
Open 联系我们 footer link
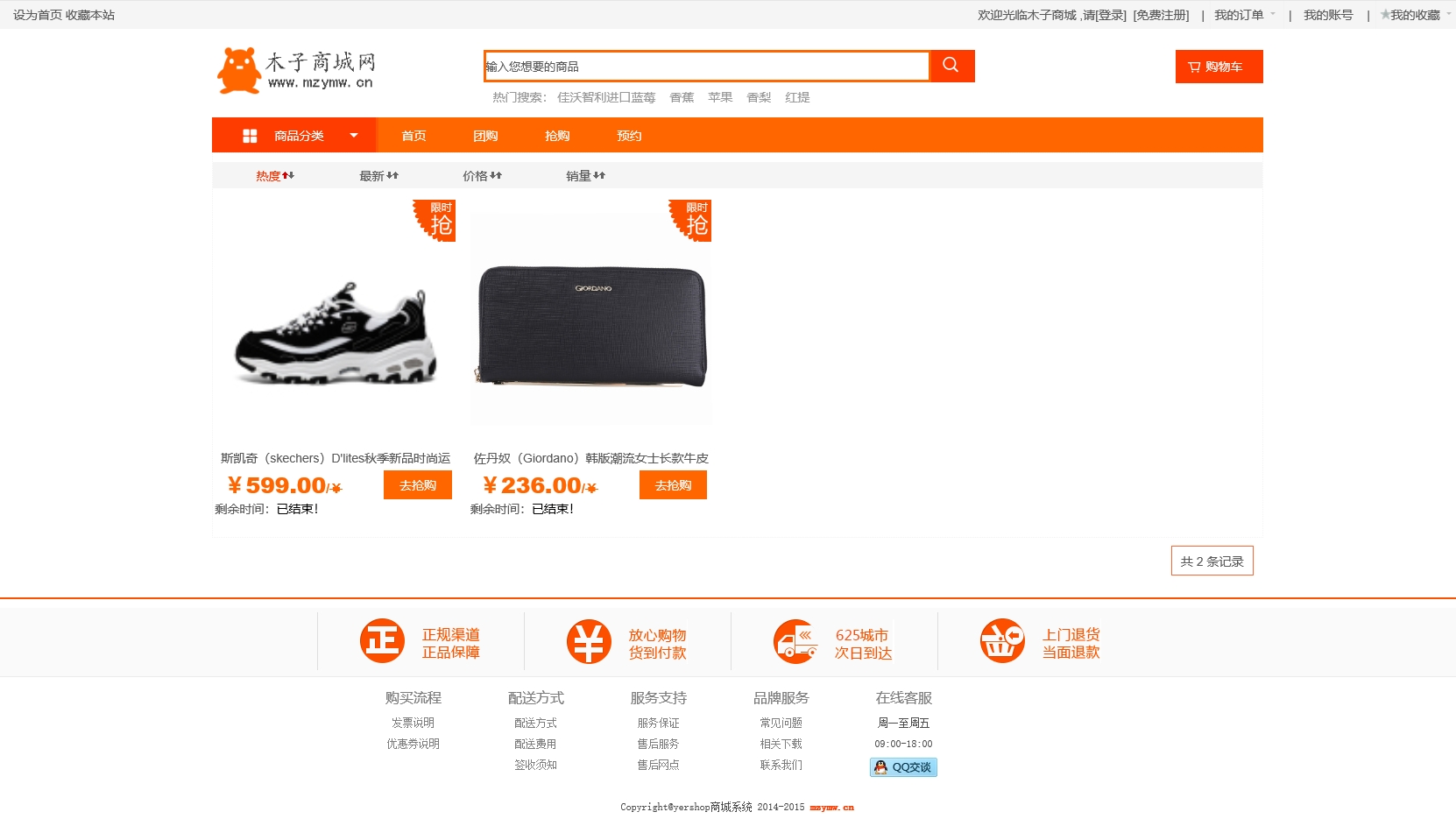point(781,765)
